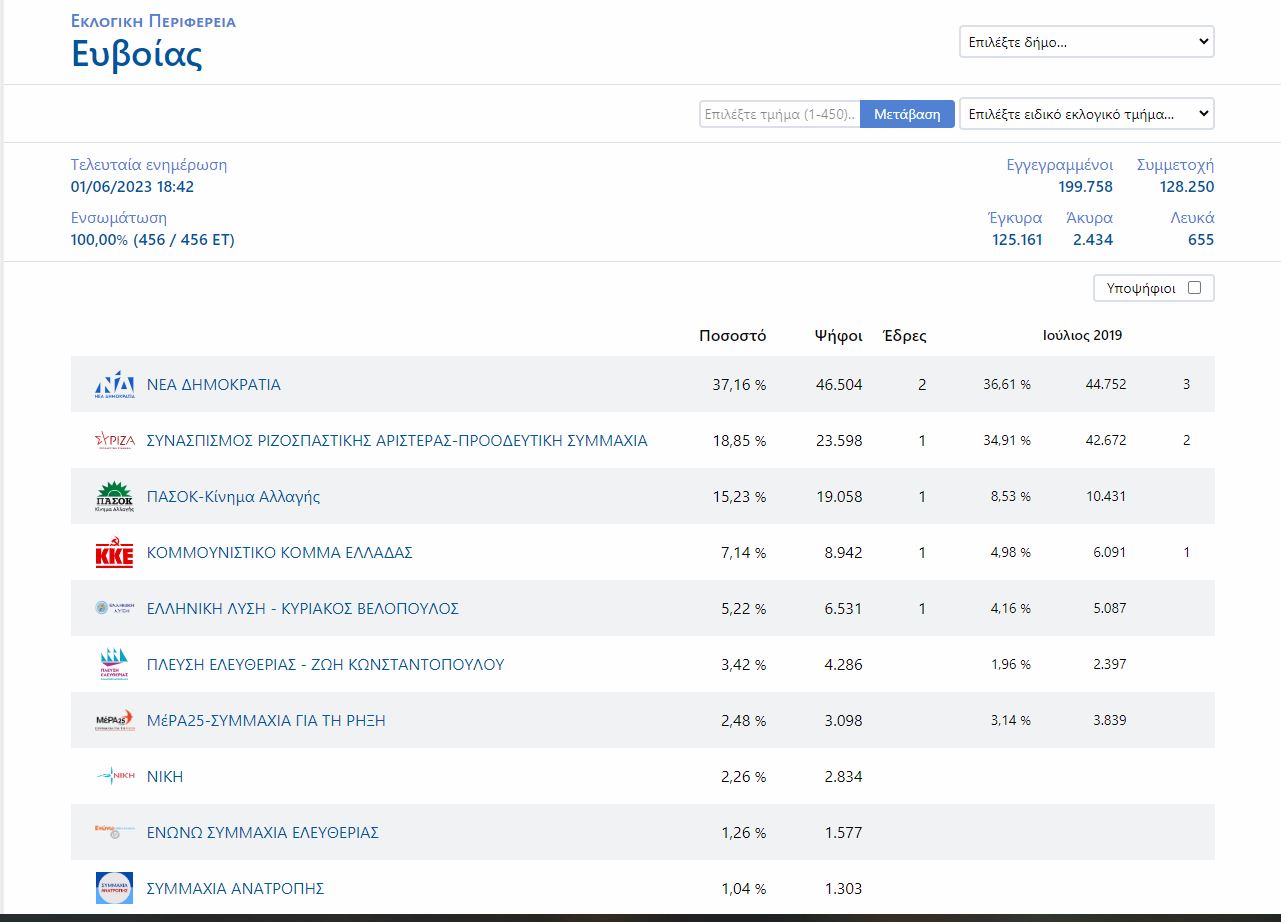Click the 2019 vote count 42.672
The width and height of the screenshot is (1281, 922).
[1106, 441]
